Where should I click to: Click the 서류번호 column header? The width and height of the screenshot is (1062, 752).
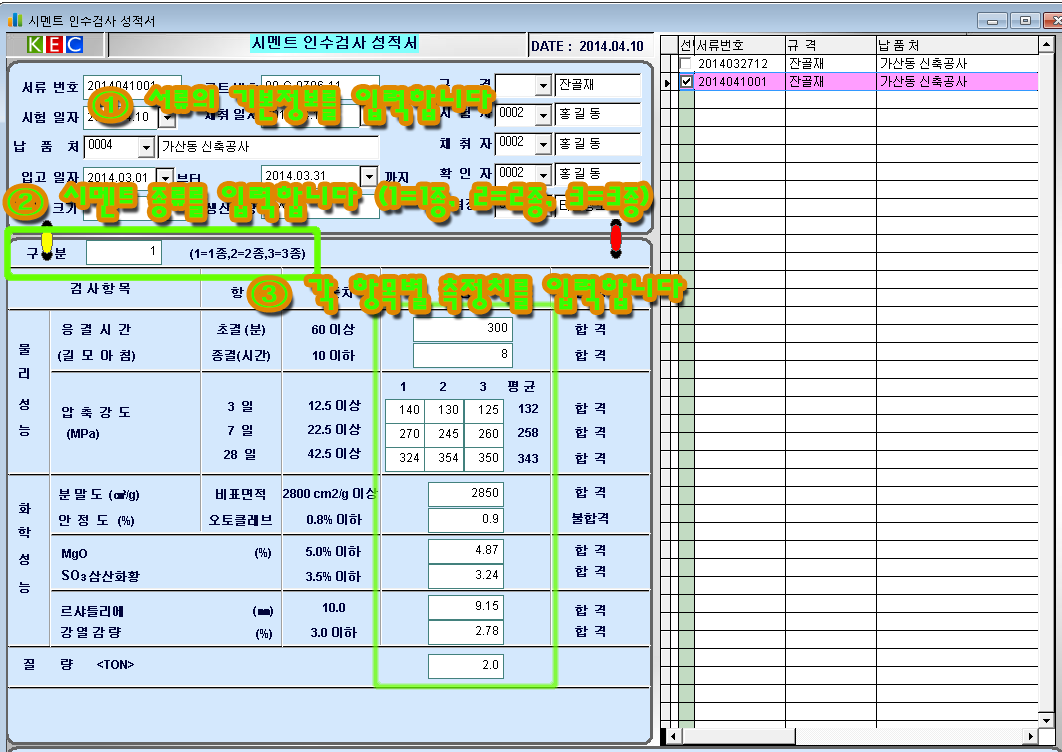[x=739, y=45]
